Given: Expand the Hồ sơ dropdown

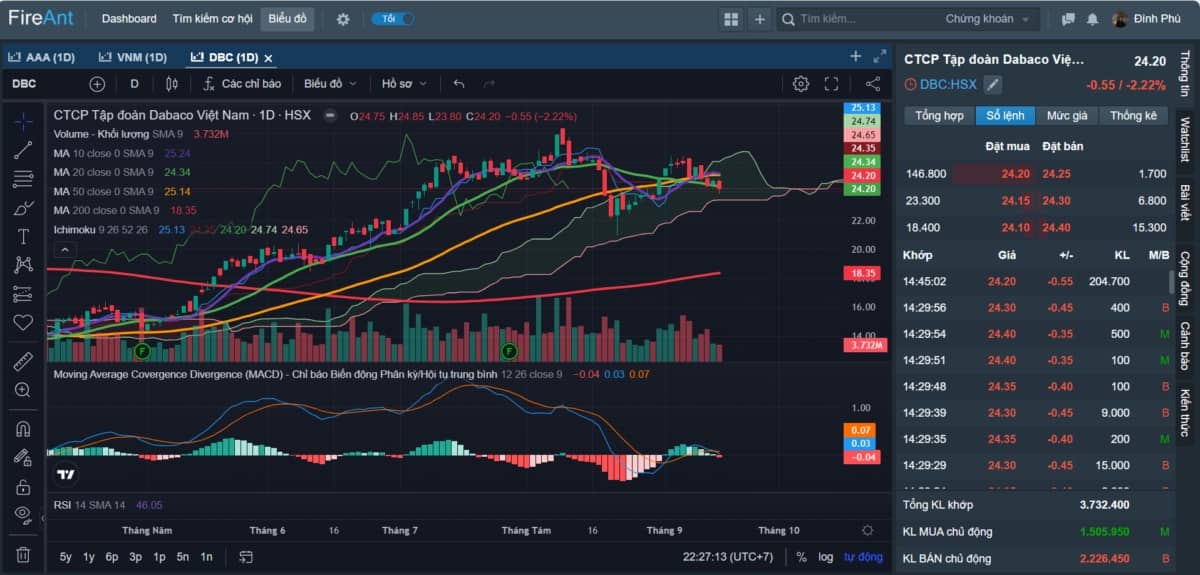Looking at the screenshot, I should [404, 84].
